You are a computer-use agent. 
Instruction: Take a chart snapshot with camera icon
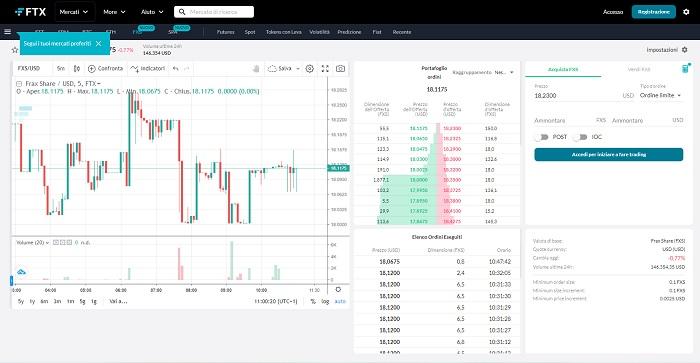pos(340,68)
